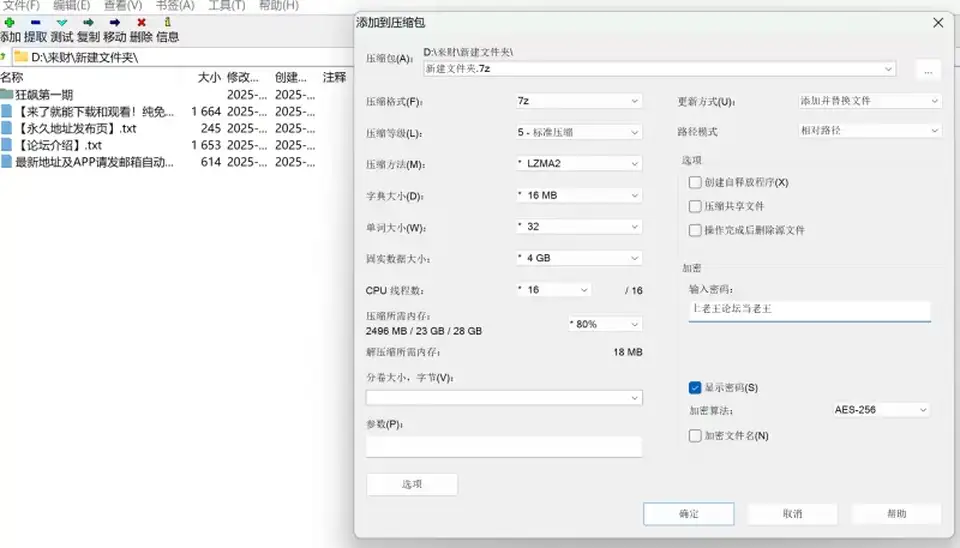Click the file icon of 【永久地址发布页】.txt
Image resolution: width=960 pixels, height=548 pixels.
point(6,128)
